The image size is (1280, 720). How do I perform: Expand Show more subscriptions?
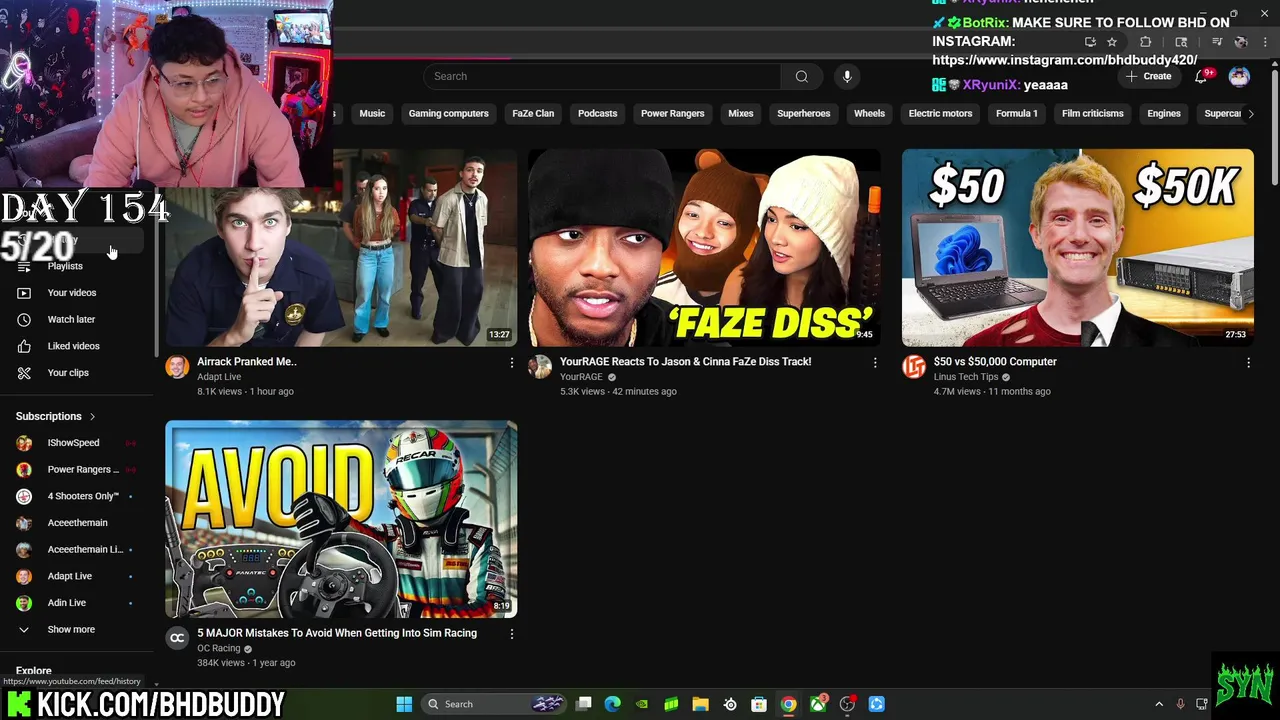71,630
